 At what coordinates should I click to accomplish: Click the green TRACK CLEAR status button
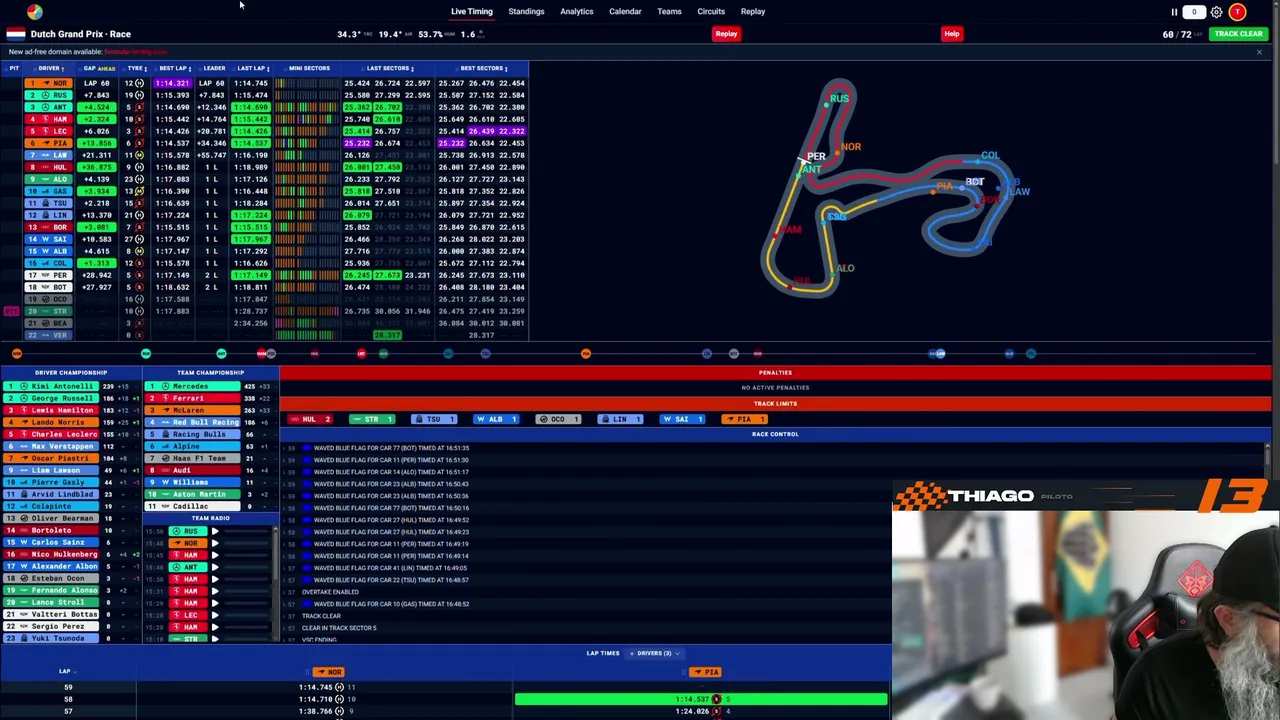[x=1239, y=34]
